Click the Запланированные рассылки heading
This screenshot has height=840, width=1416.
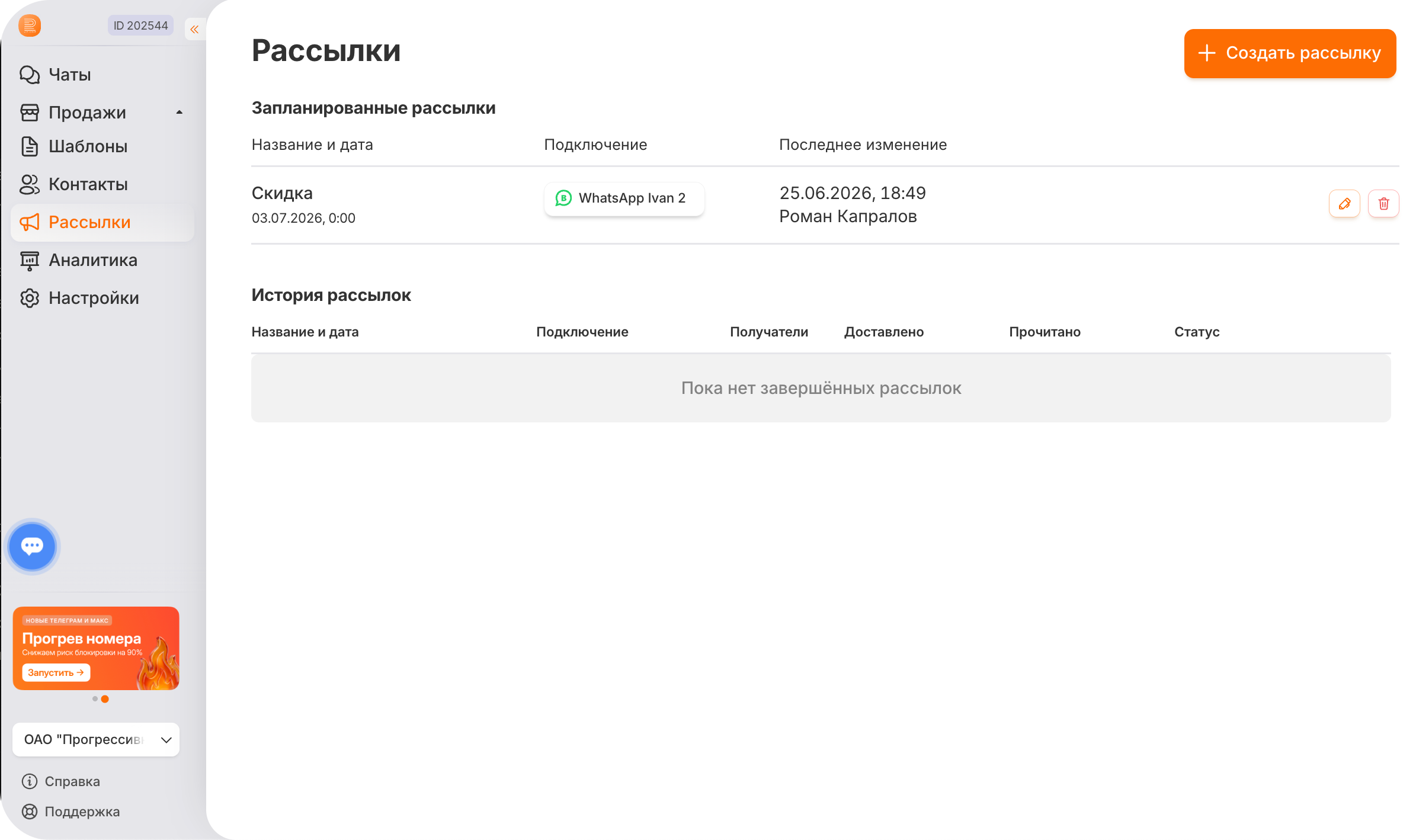click(373, 108)
